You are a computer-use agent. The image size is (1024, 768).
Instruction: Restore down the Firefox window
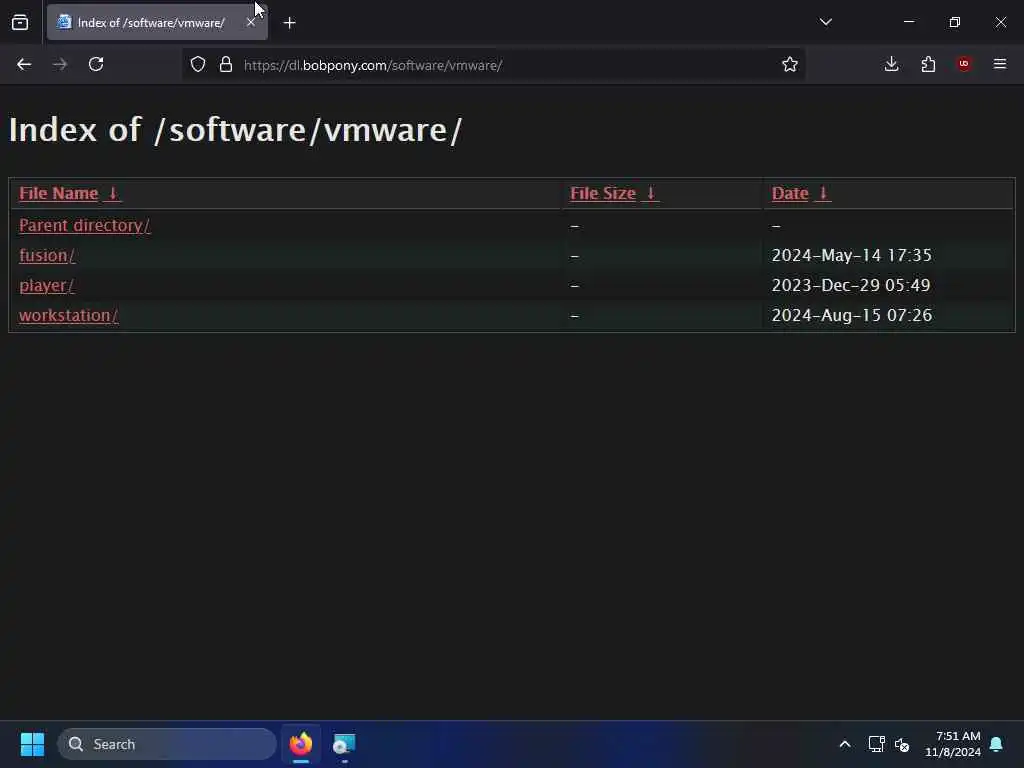coord(955,22)
